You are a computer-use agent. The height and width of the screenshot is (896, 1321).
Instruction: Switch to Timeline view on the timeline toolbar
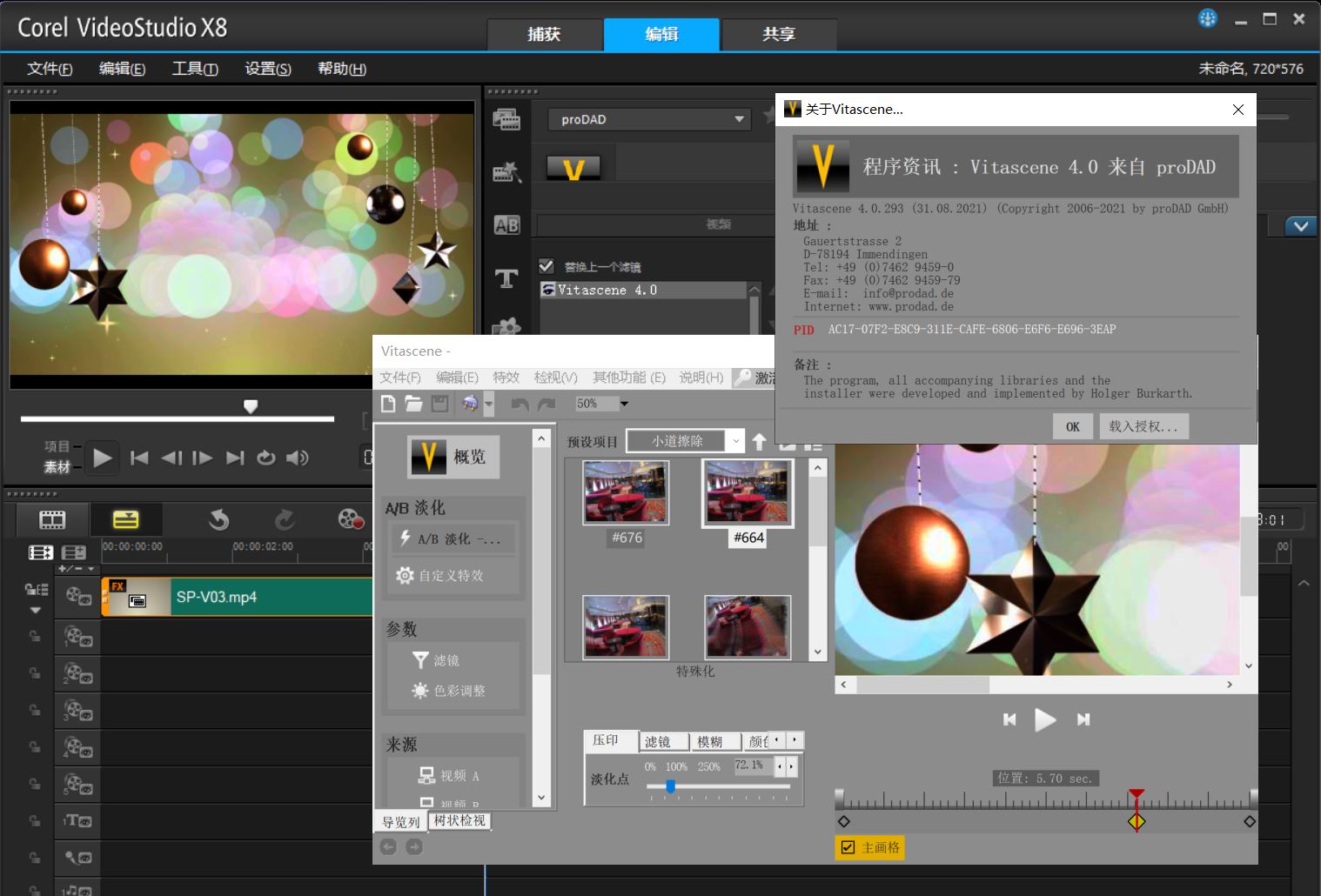pos(125,520)
